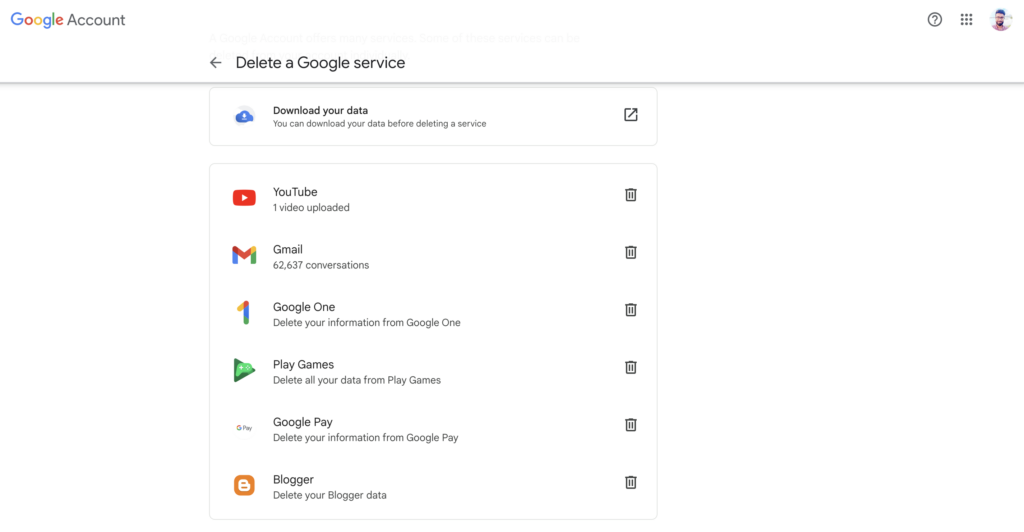The width and height of the screenshot is (1024, 532).
Task: Open the Google apps grid launcher
Action: pos(967,20)
